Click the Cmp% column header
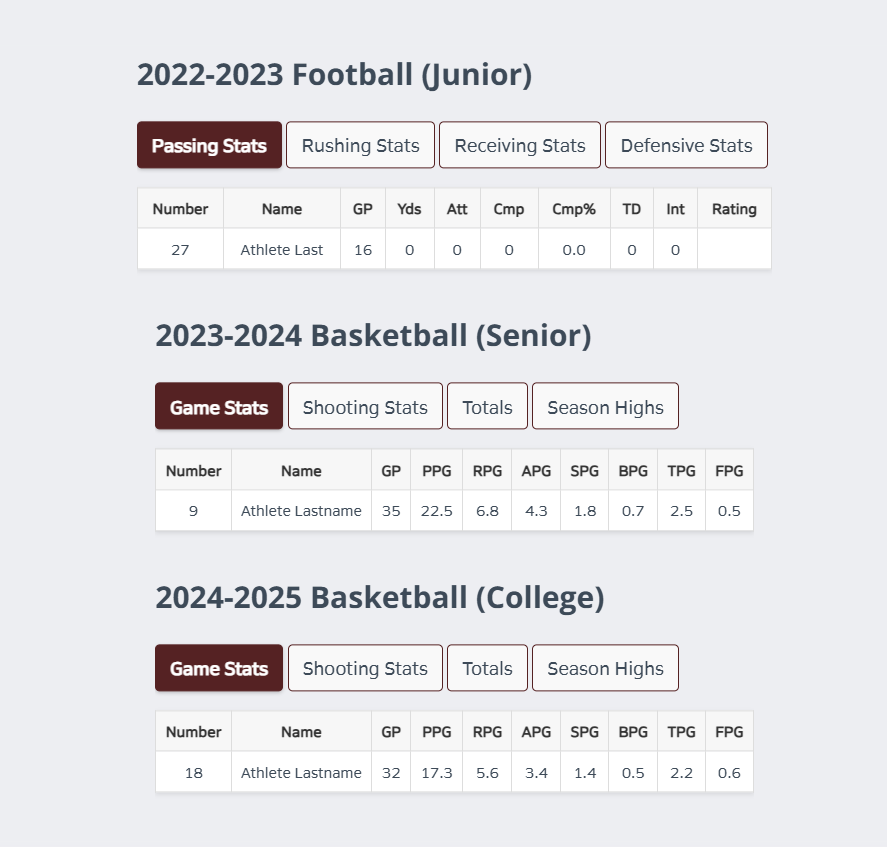The image size is (887, 847). (574, 209)
